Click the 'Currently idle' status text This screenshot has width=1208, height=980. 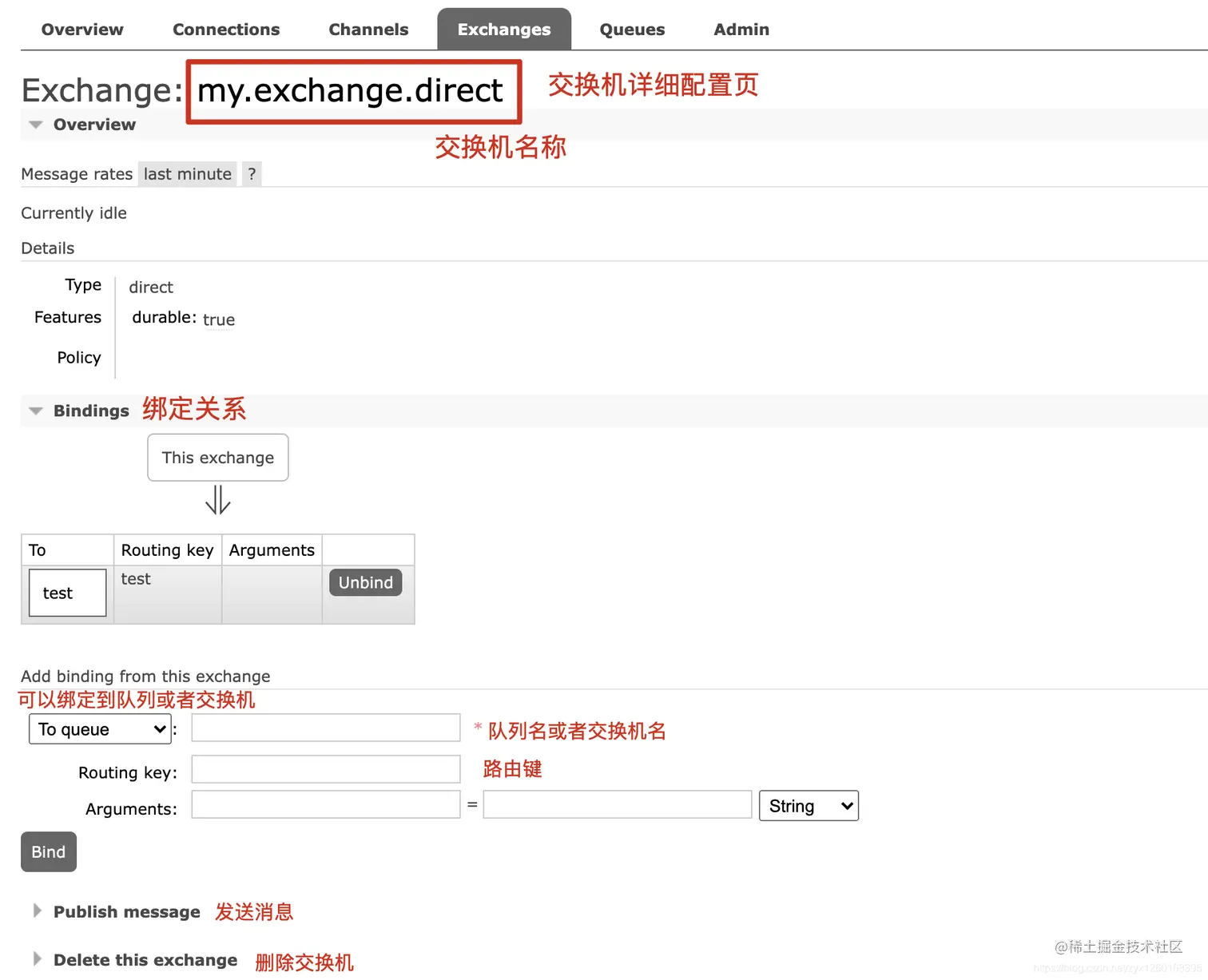pos(74,213)
